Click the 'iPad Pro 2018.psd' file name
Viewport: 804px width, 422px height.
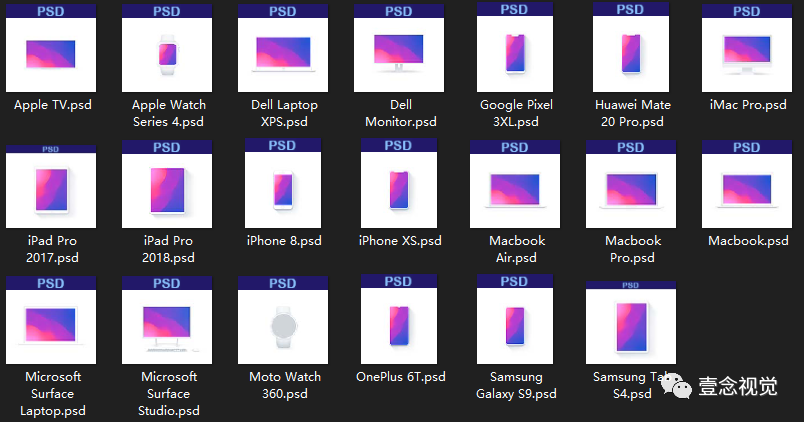click(168, 249)
